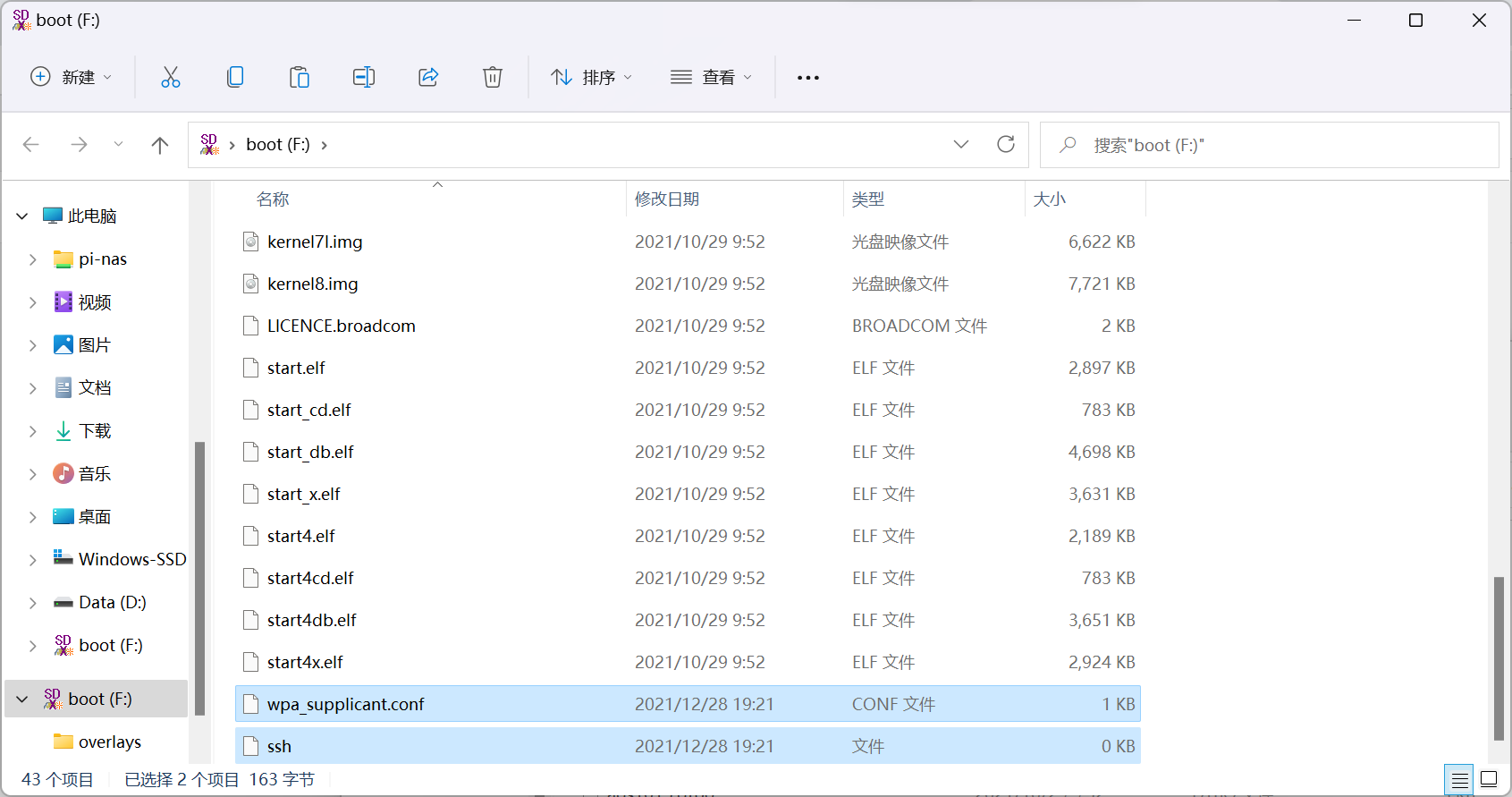The width and height of the screenshot is (1512, 797).
Task: Click the search magnifier icon
Action: [1068, 145]
